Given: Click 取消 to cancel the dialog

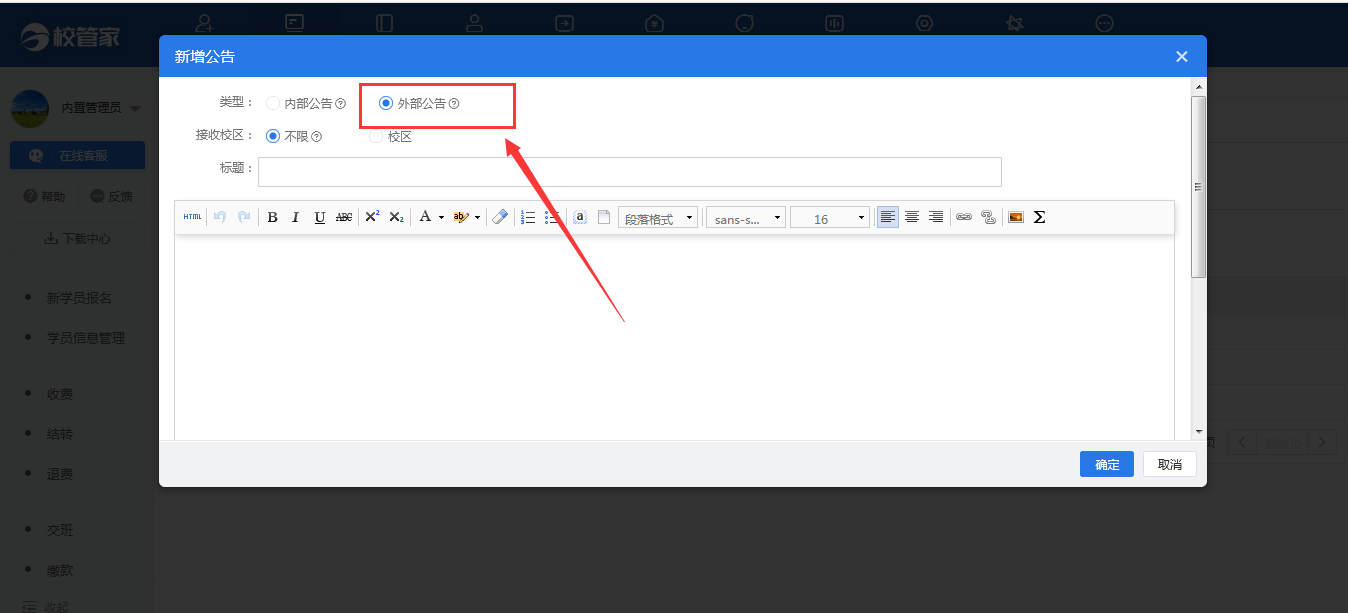Looking at the screenshot, I should 1170,464.
